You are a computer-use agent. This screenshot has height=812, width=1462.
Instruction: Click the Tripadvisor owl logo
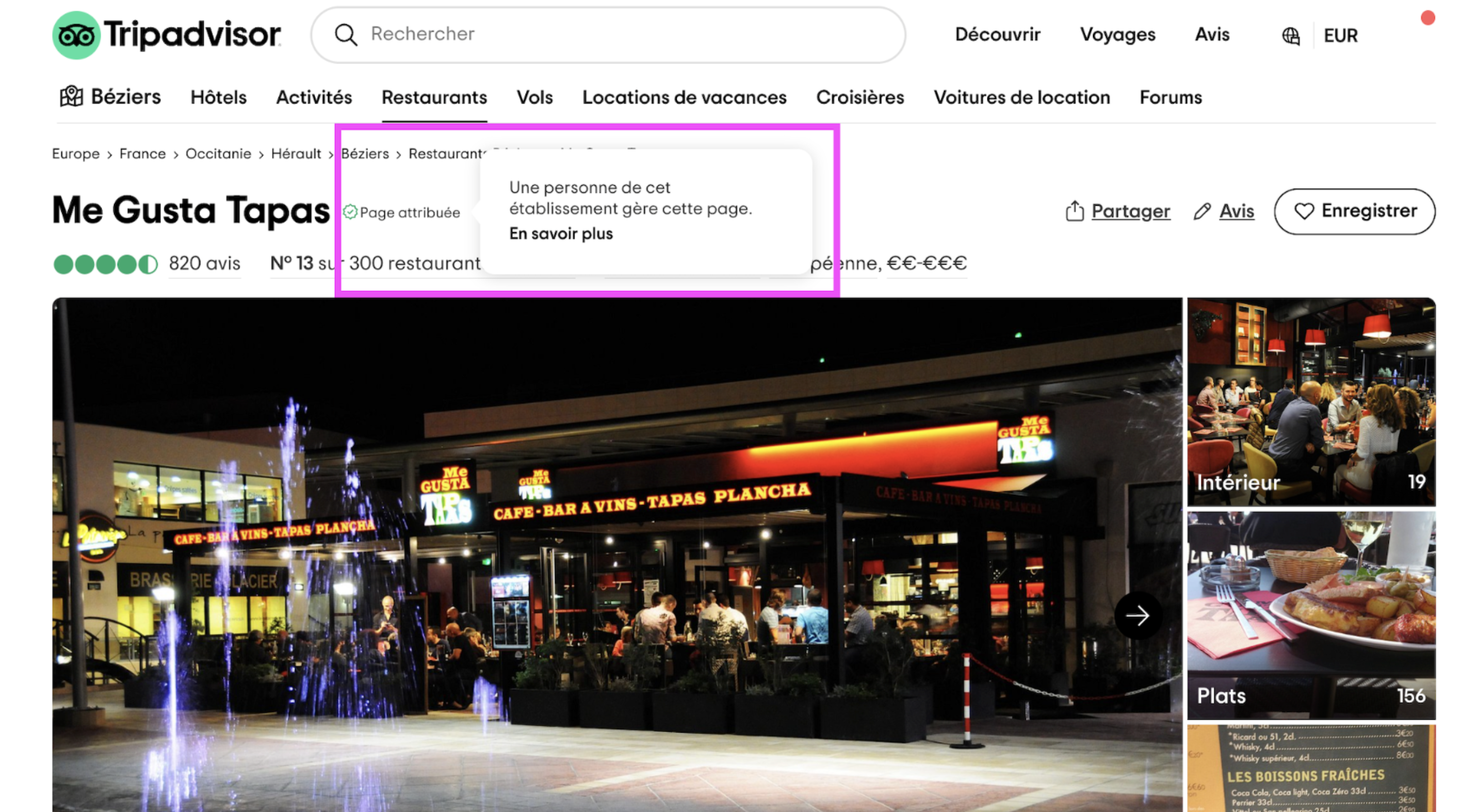(76, 35)
